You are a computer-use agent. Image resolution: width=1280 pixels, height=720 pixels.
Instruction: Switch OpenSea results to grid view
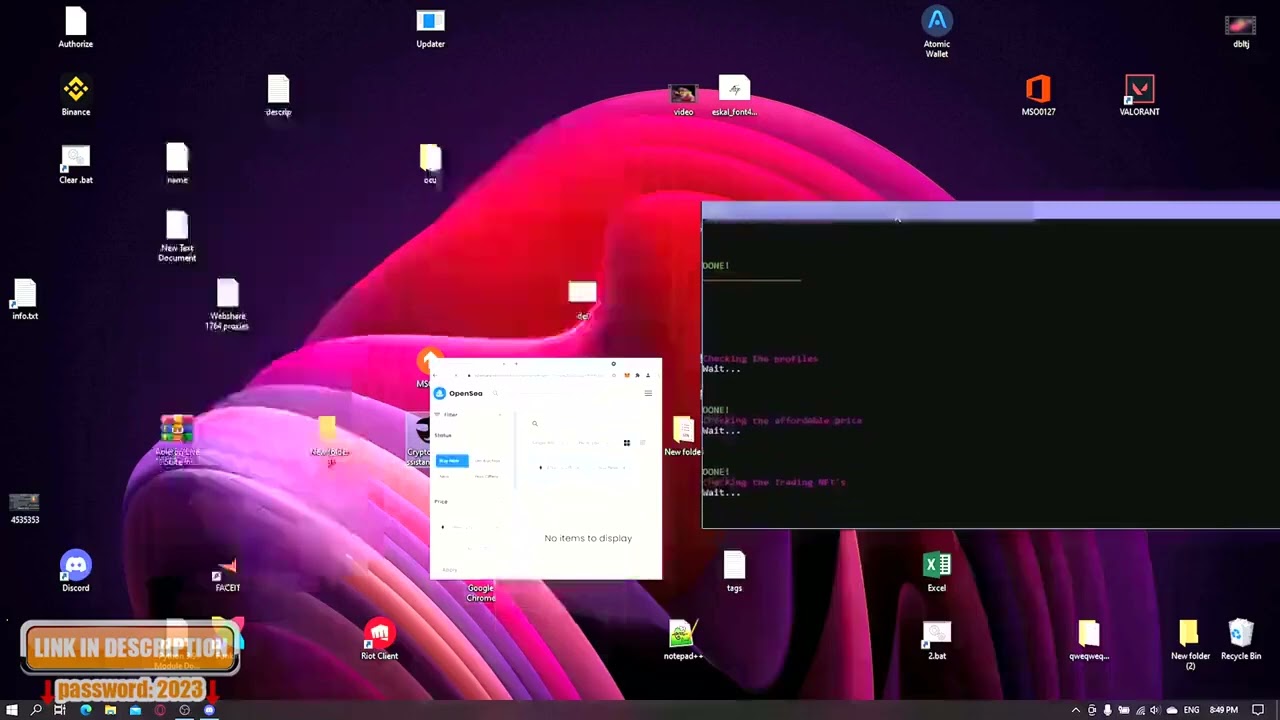click(627, 443)
